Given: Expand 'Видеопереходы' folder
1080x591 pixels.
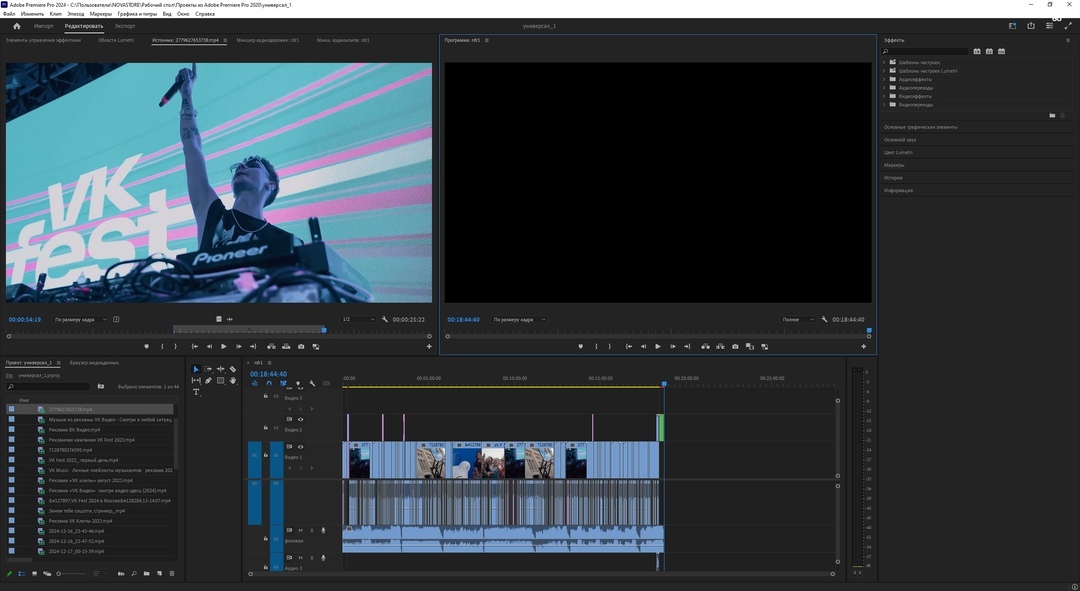Looking at the screenshot, I should coord(884,105).
